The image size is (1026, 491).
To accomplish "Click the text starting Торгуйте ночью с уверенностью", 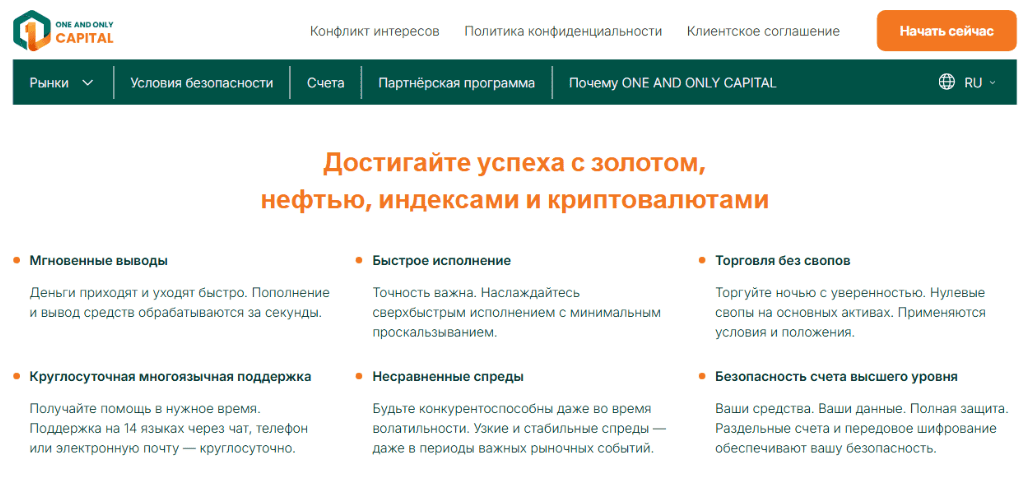I will (x=851, y=312).
